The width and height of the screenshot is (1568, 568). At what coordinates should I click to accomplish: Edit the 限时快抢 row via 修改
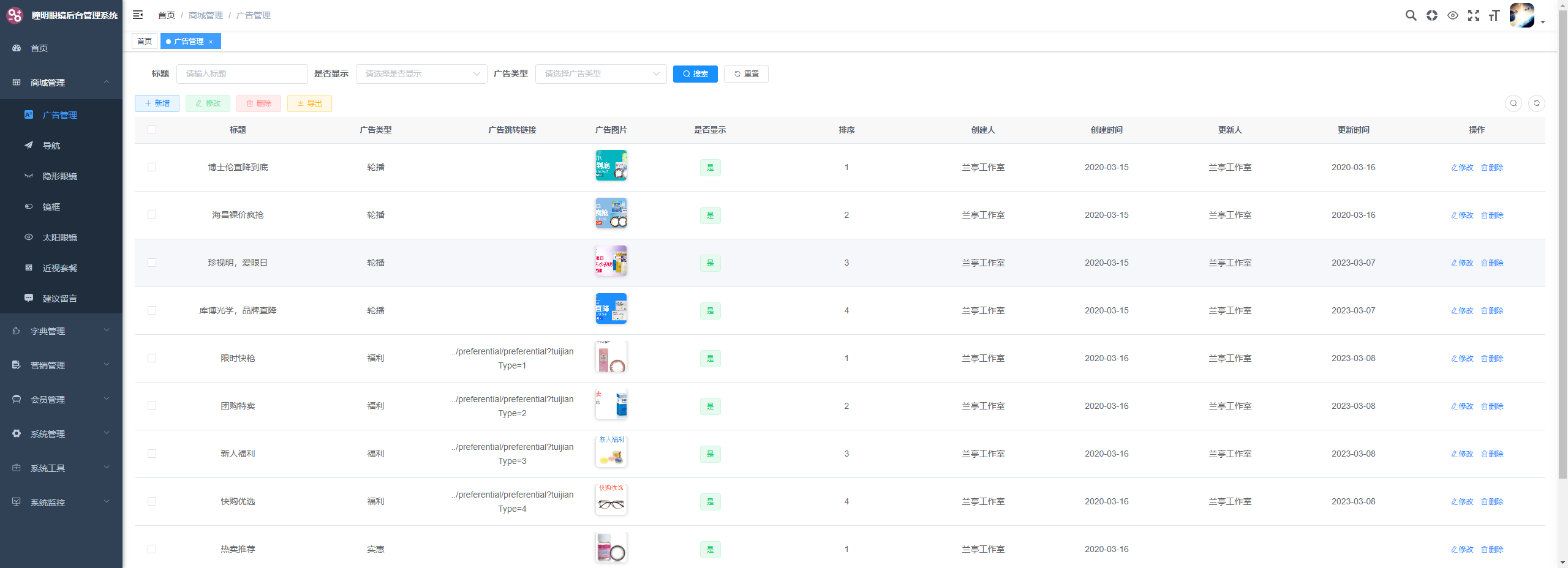[x=1462, y=358]
